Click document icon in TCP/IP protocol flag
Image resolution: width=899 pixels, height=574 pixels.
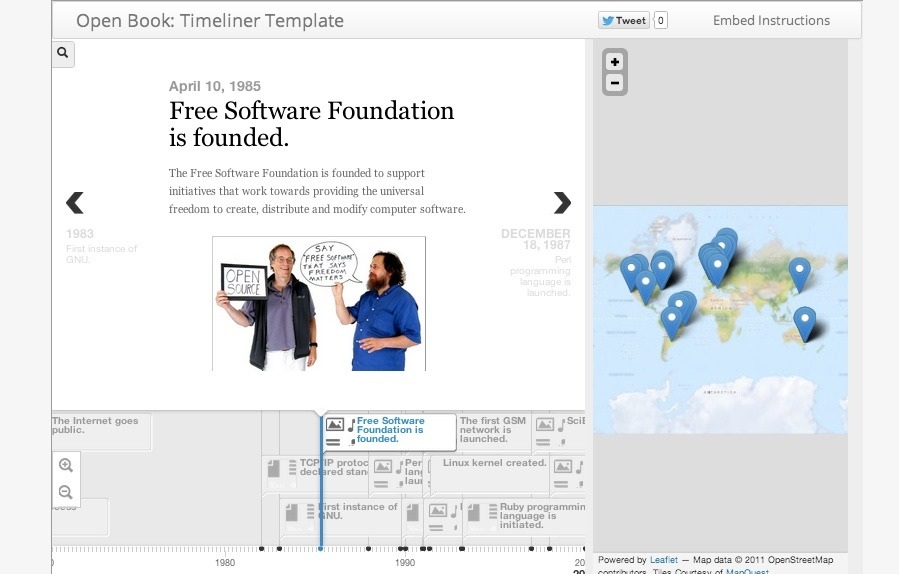pos(274,468)
